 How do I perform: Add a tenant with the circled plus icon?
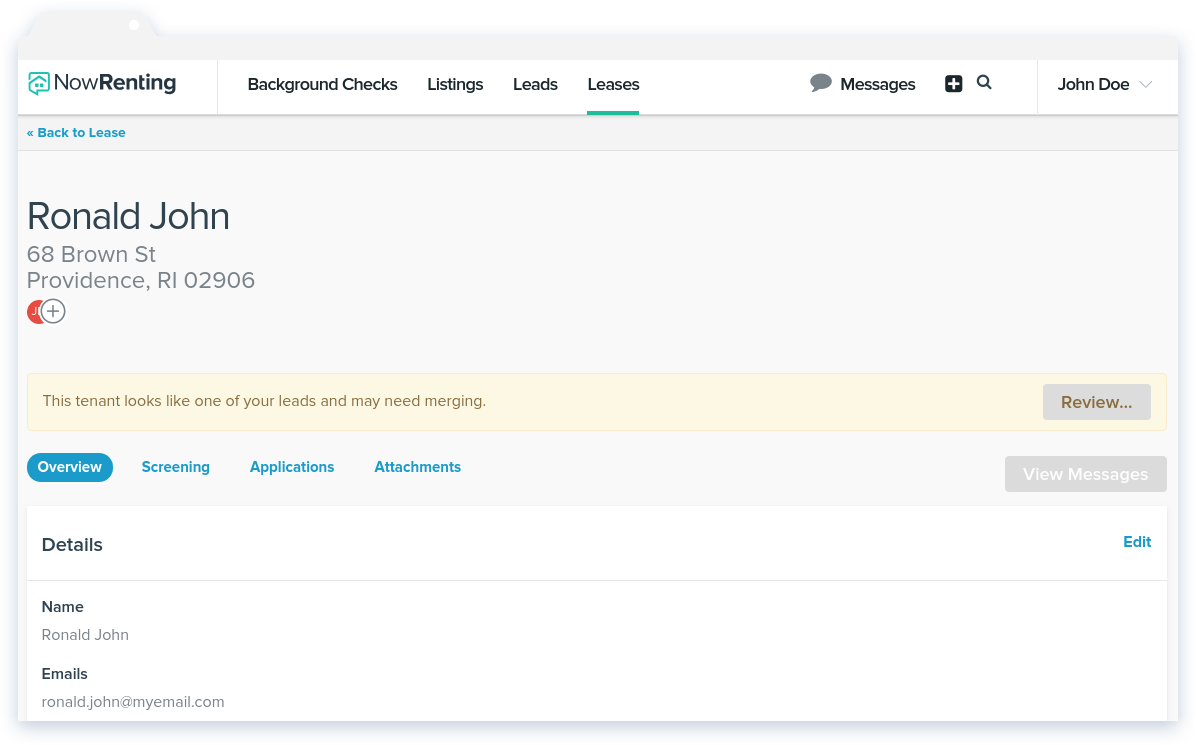(53, 311)
